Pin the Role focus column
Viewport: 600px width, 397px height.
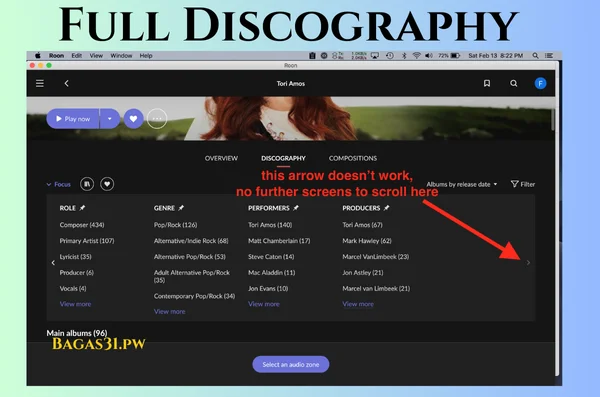[x=82, y=208]
